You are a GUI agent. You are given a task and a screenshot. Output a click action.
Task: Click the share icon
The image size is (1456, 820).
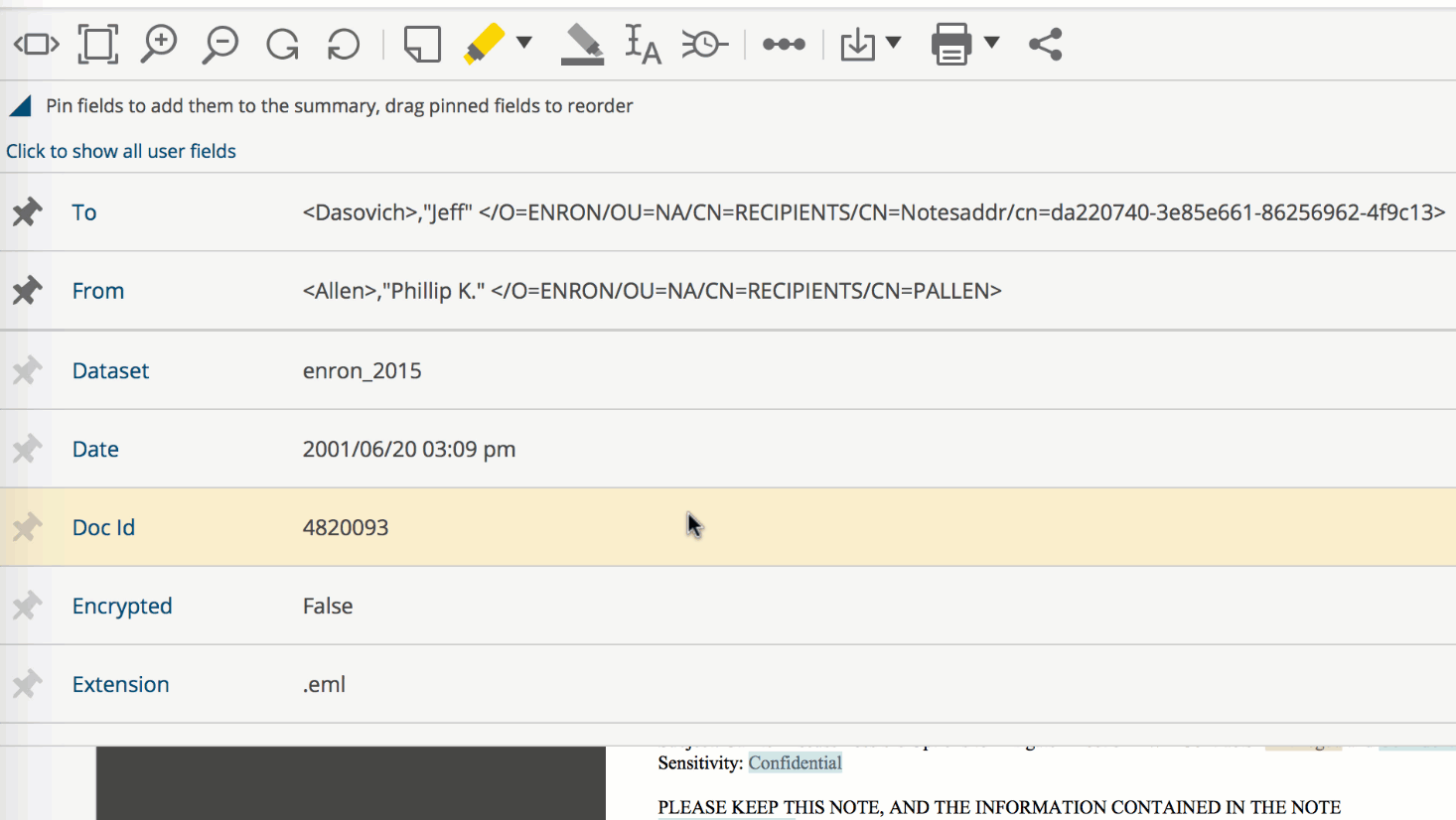pos(1046,45)
